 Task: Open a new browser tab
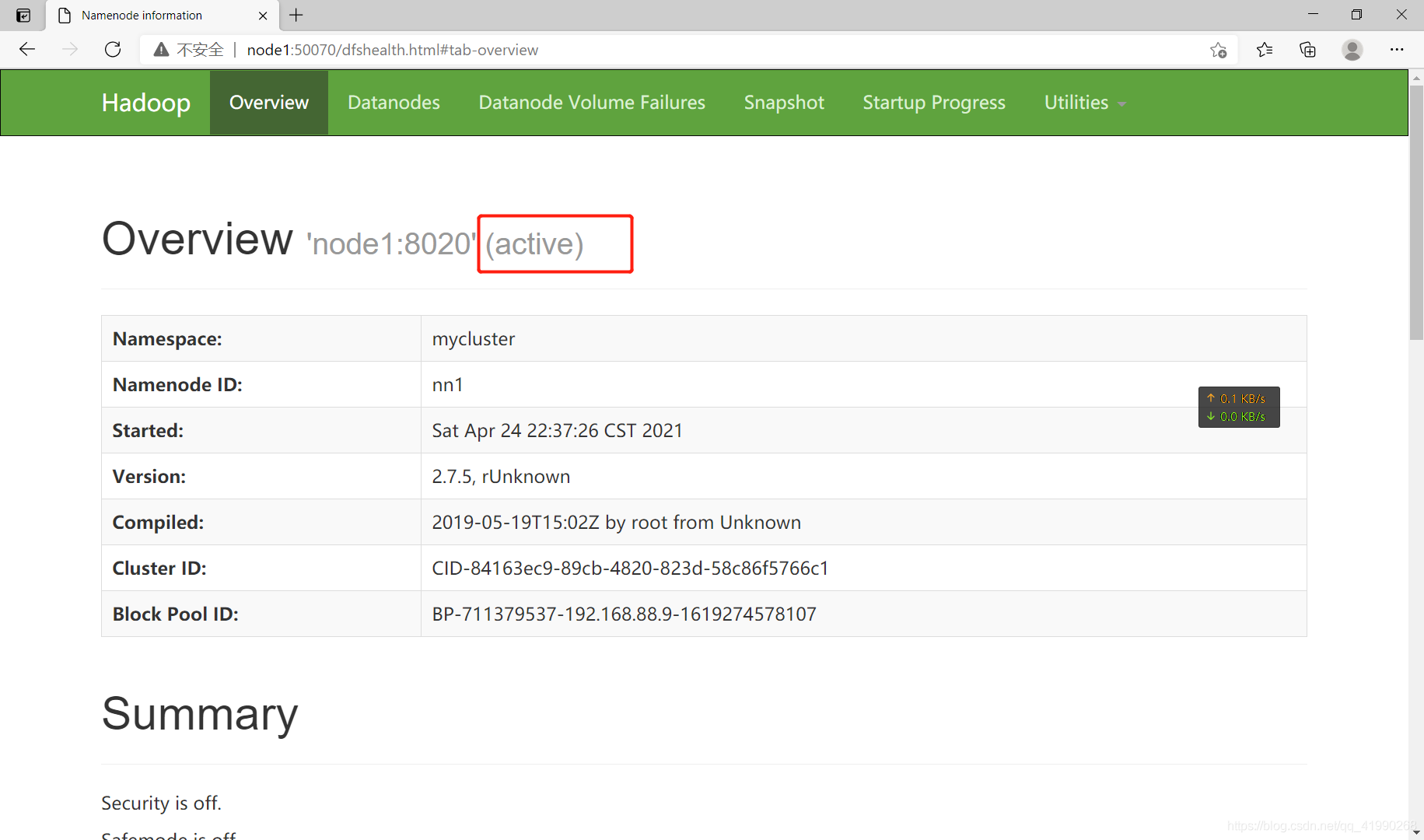[x=296, y=15]
